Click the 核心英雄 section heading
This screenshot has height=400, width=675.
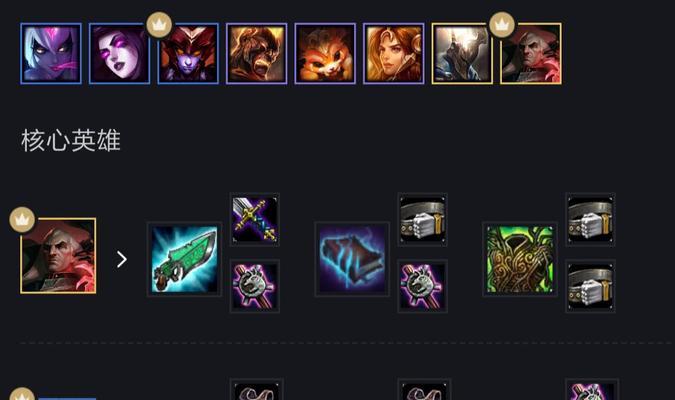(71, 140)
